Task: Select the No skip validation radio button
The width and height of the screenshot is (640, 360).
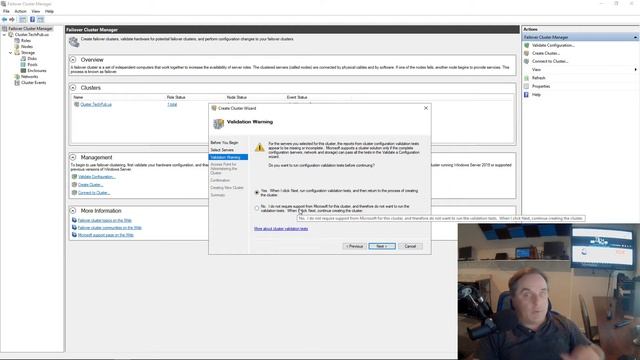Action: click(257, 208)
